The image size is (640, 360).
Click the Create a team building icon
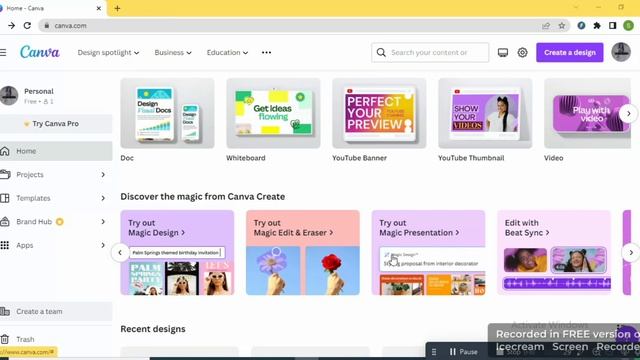[x=4, y=311]
